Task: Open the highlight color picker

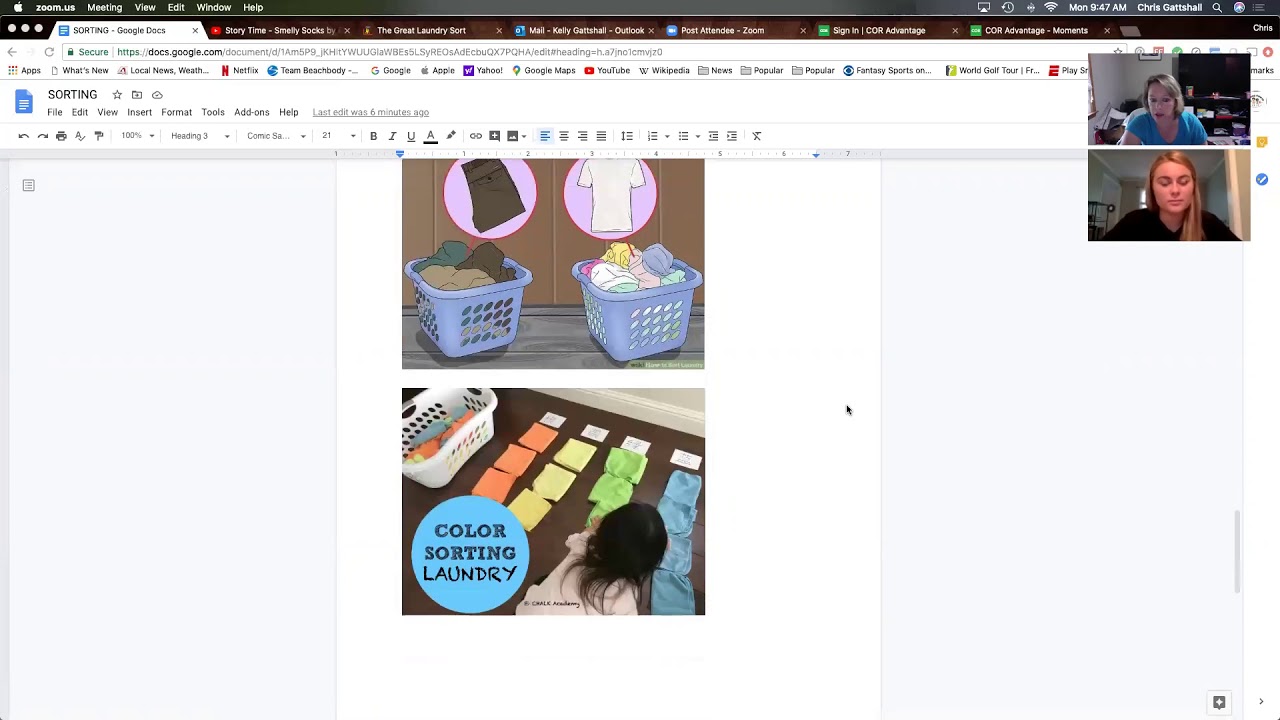Action: point(451,136)
